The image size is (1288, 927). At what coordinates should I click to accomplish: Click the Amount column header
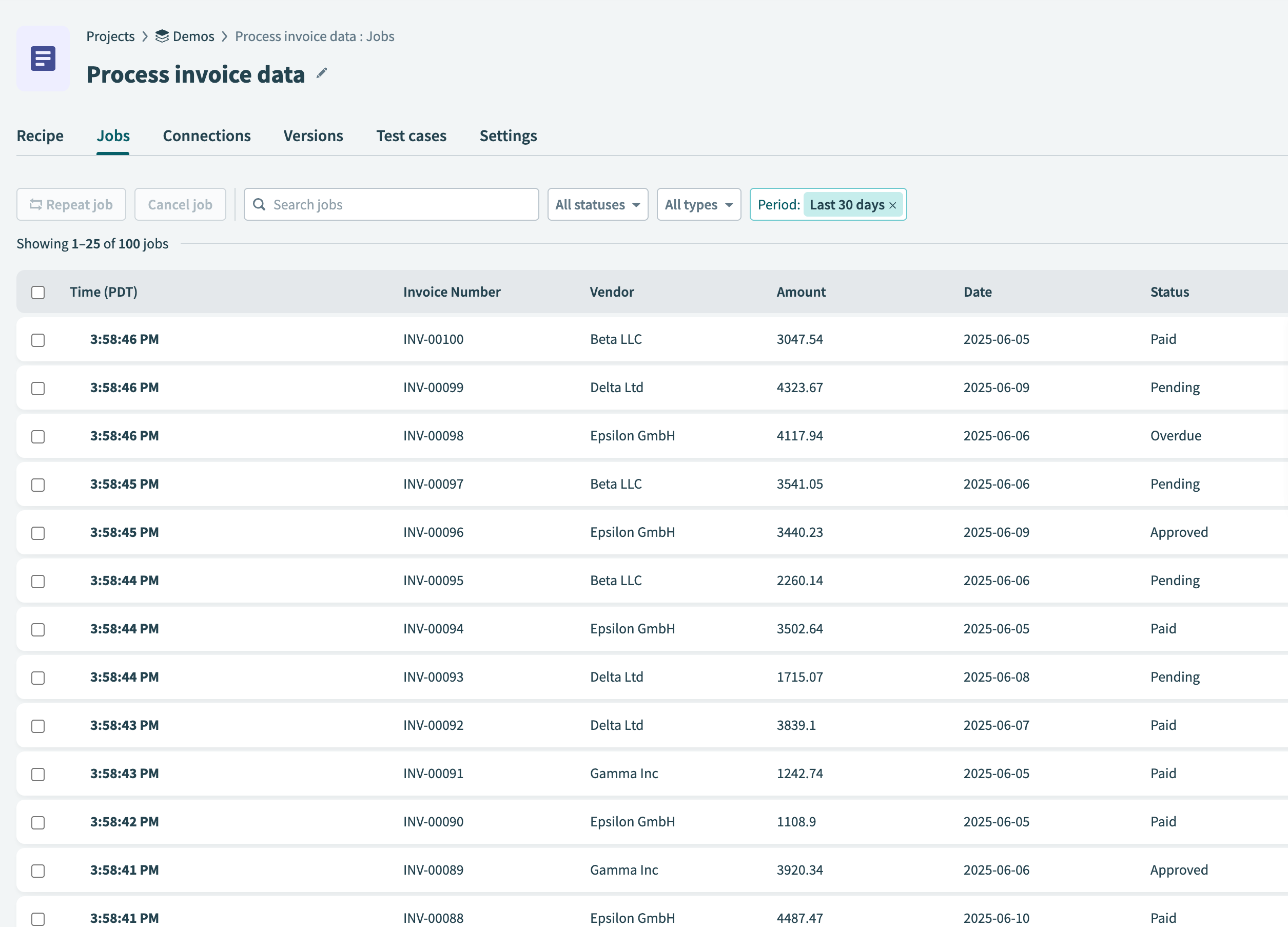tap(801, 292)
